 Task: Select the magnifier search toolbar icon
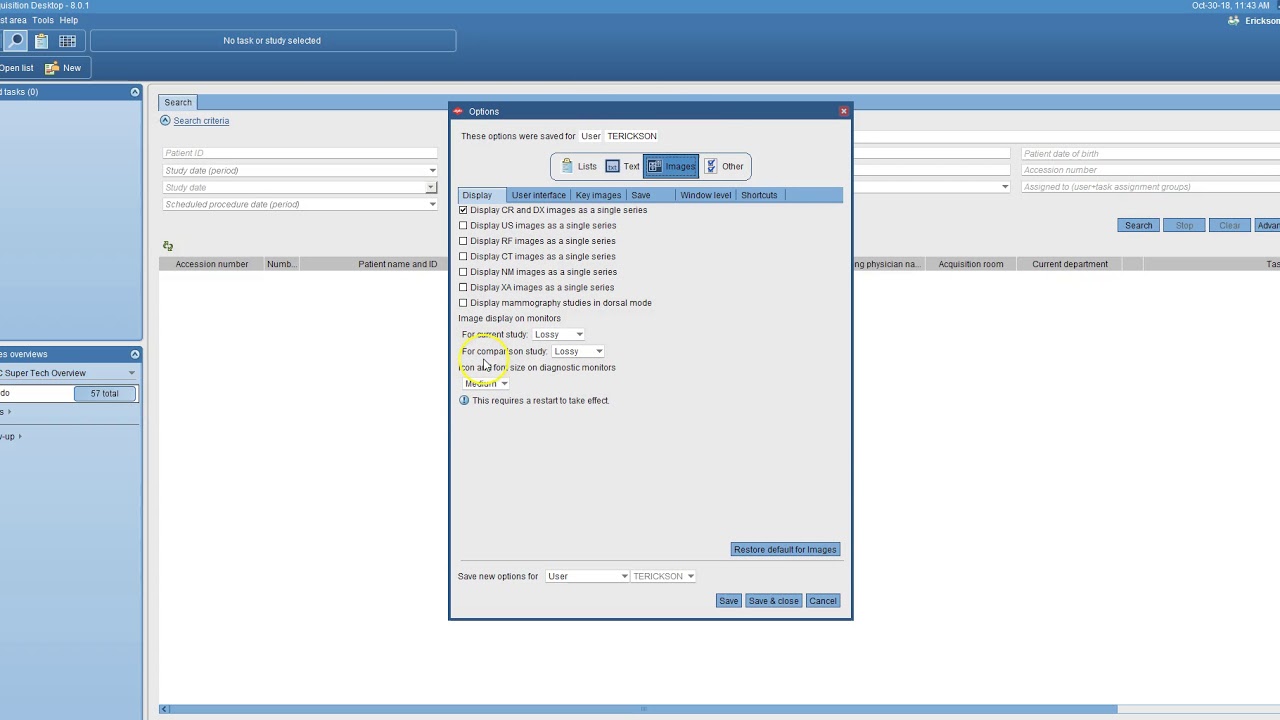[15, 41]
